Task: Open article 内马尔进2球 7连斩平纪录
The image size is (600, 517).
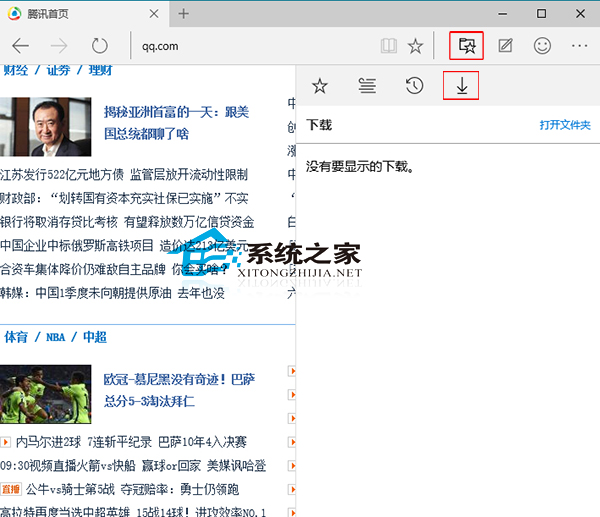Action: [83, 442]
